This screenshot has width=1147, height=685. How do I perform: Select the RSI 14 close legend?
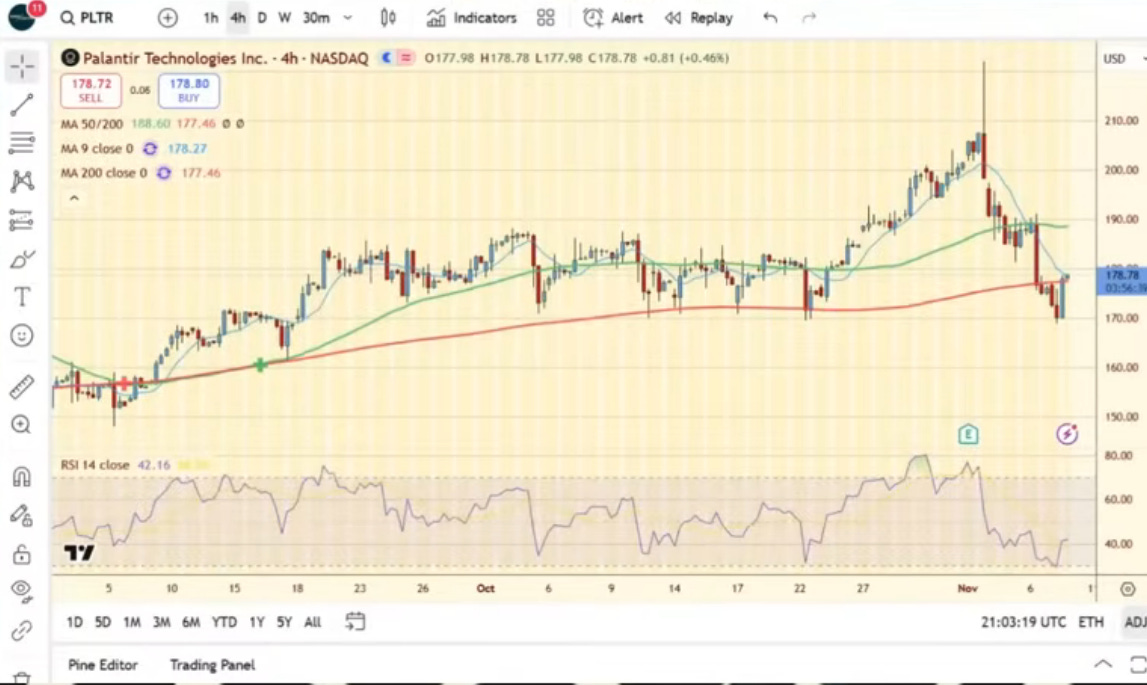95,465
